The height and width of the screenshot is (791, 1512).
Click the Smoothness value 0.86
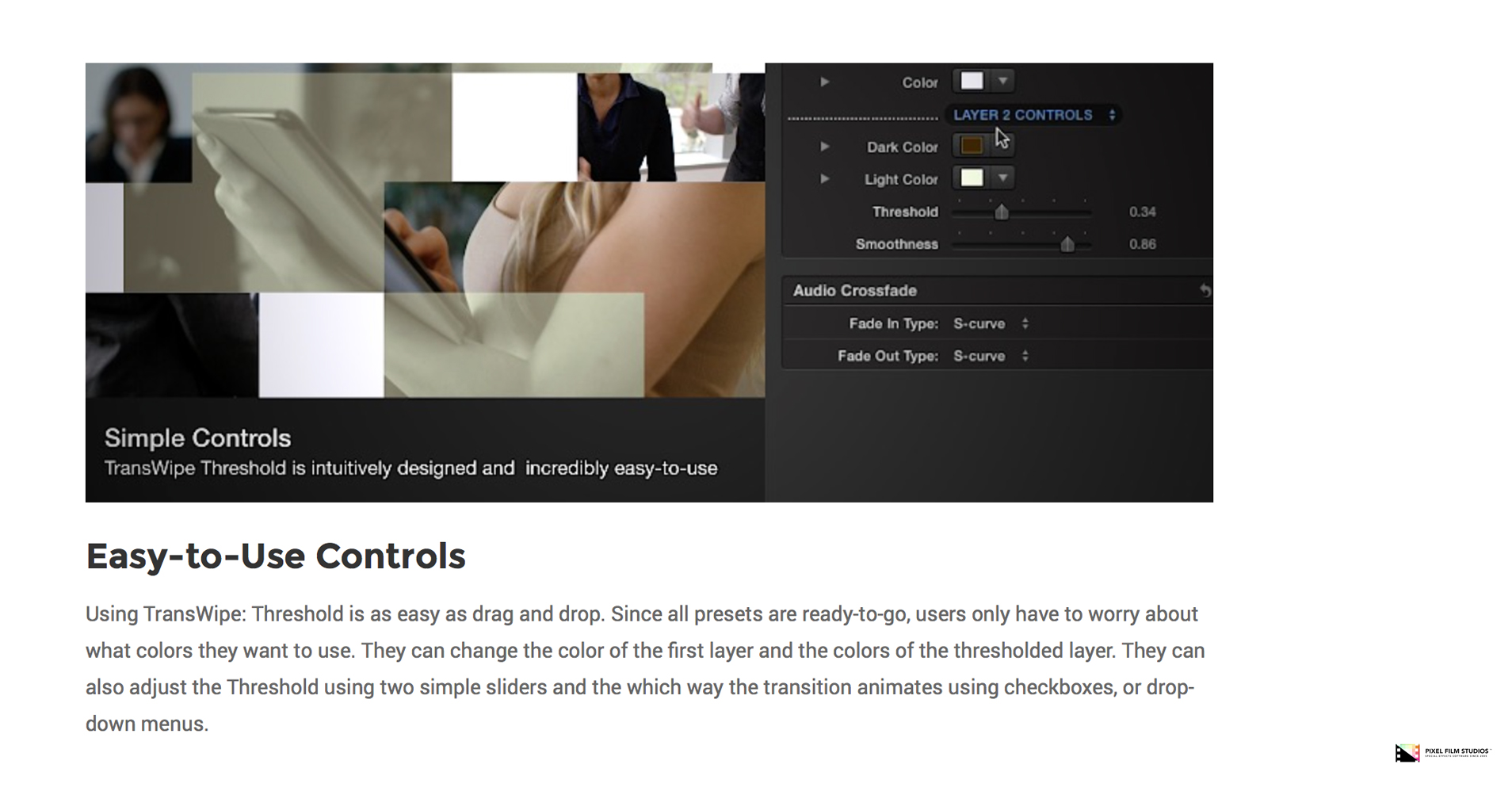1142,244
